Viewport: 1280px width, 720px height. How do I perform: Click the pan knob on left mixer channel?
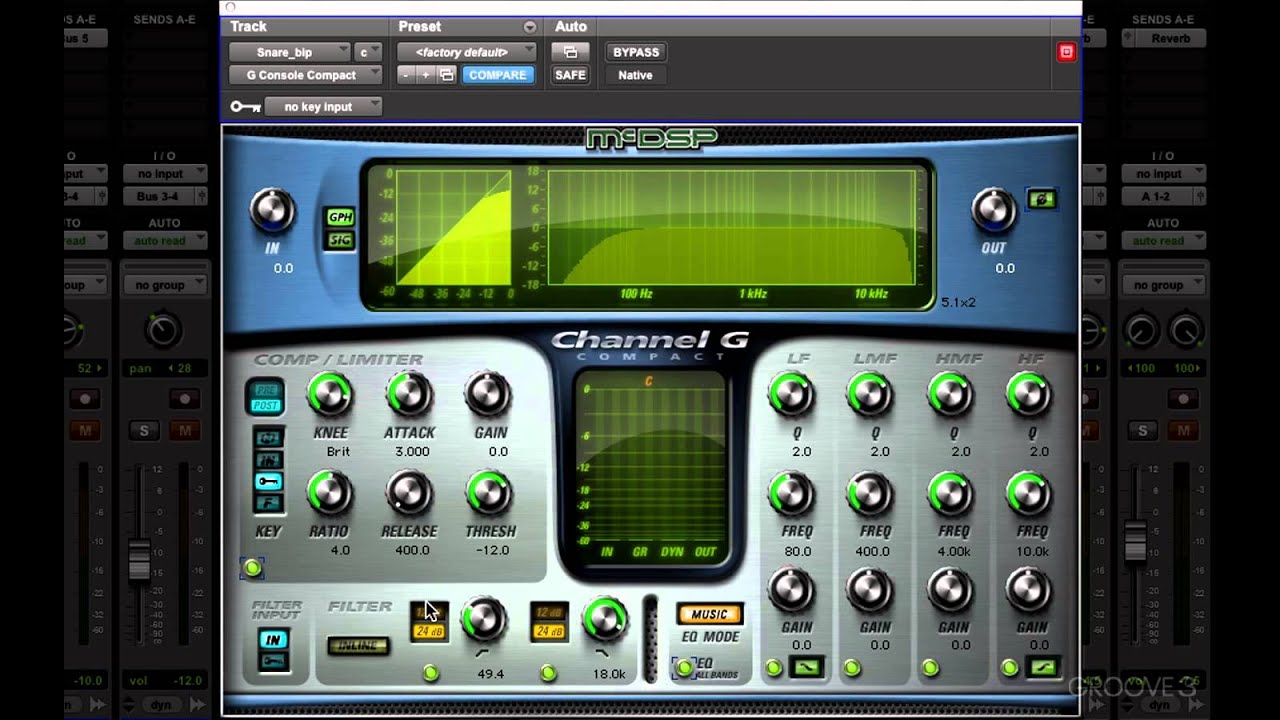click(162, 330)
